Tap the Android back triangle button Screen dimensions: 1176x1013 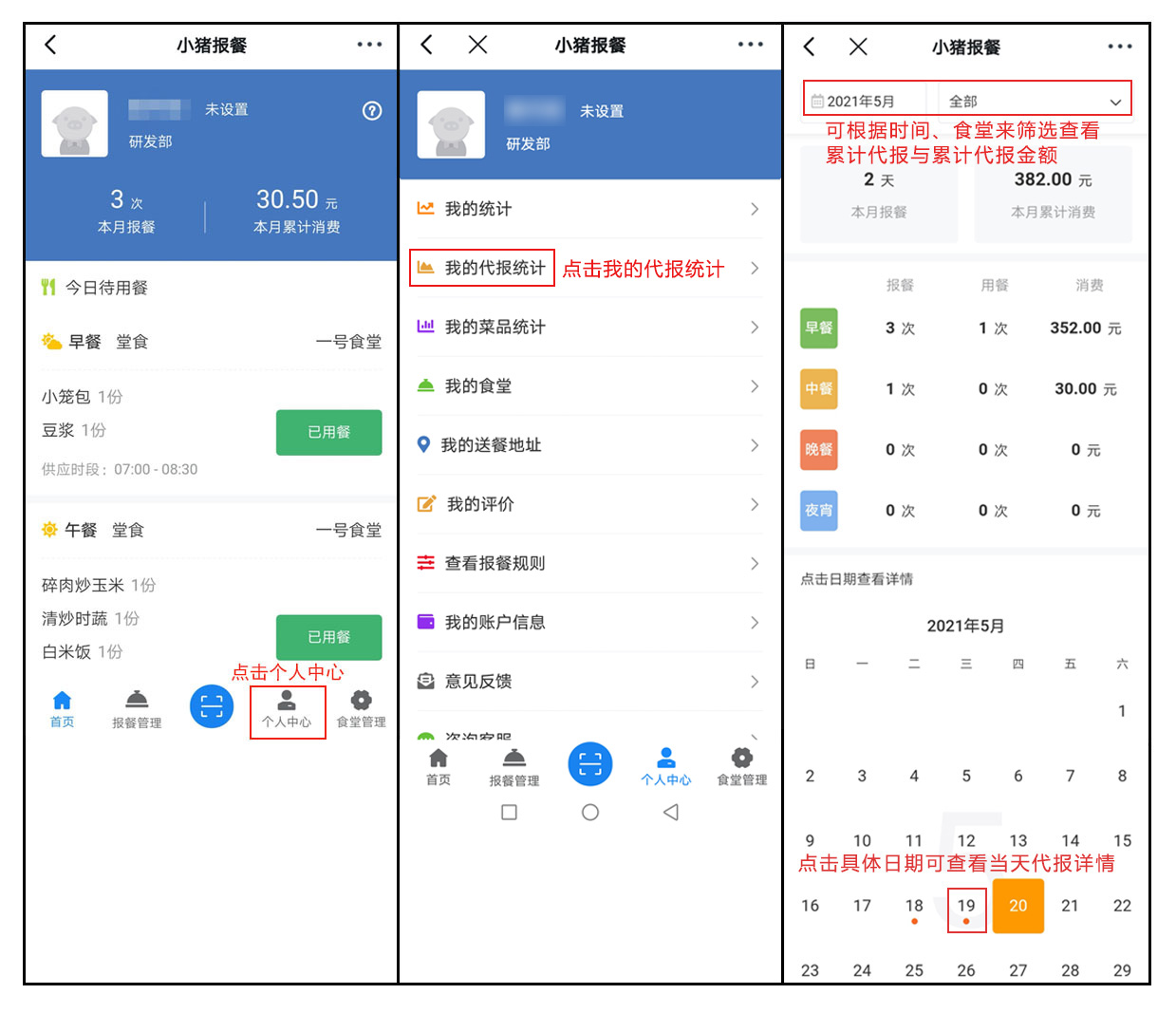(671, 812)
